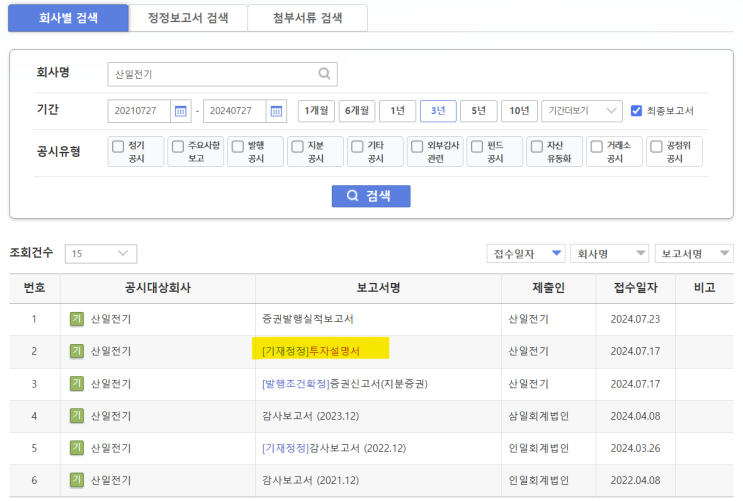Screen dimensions: 743x501
Task: Click the green 기 icon in row 1
Action: pos(76,319)
